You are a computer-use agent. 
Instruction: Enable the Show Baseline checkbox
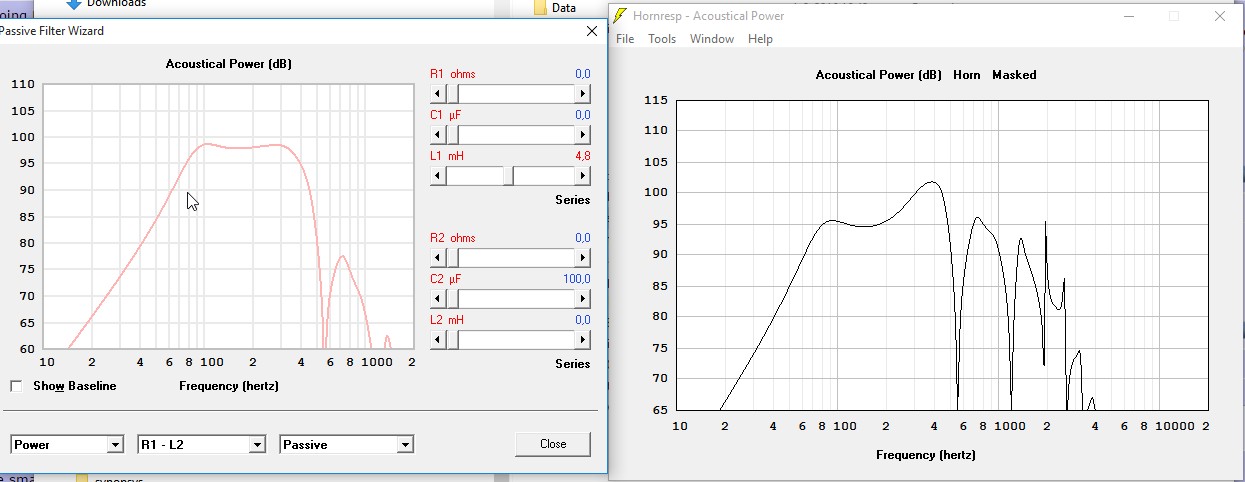point(16,386)
